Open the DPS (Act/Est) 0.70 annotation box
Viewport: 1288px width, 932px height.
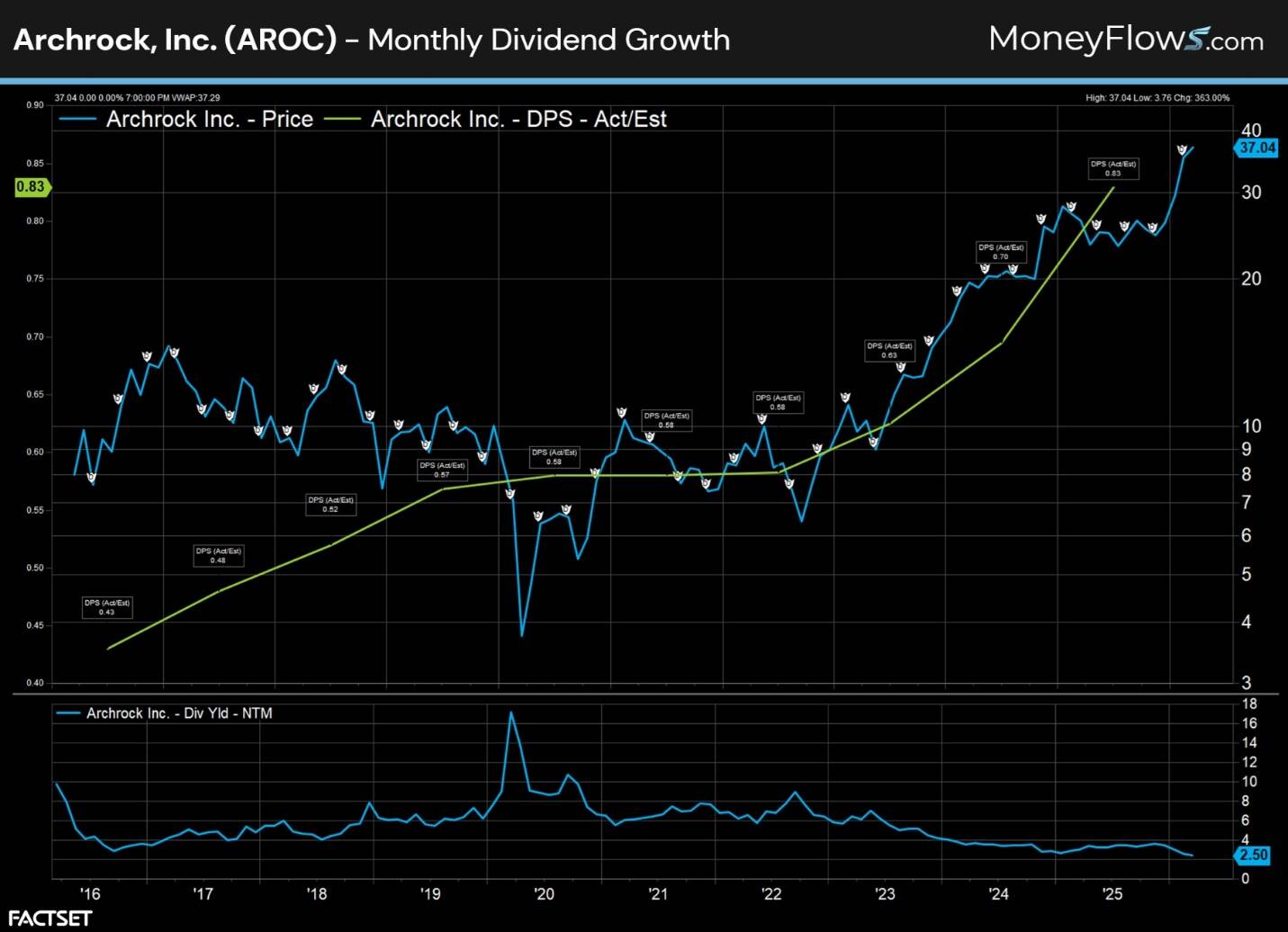[x=1001, y=252]
